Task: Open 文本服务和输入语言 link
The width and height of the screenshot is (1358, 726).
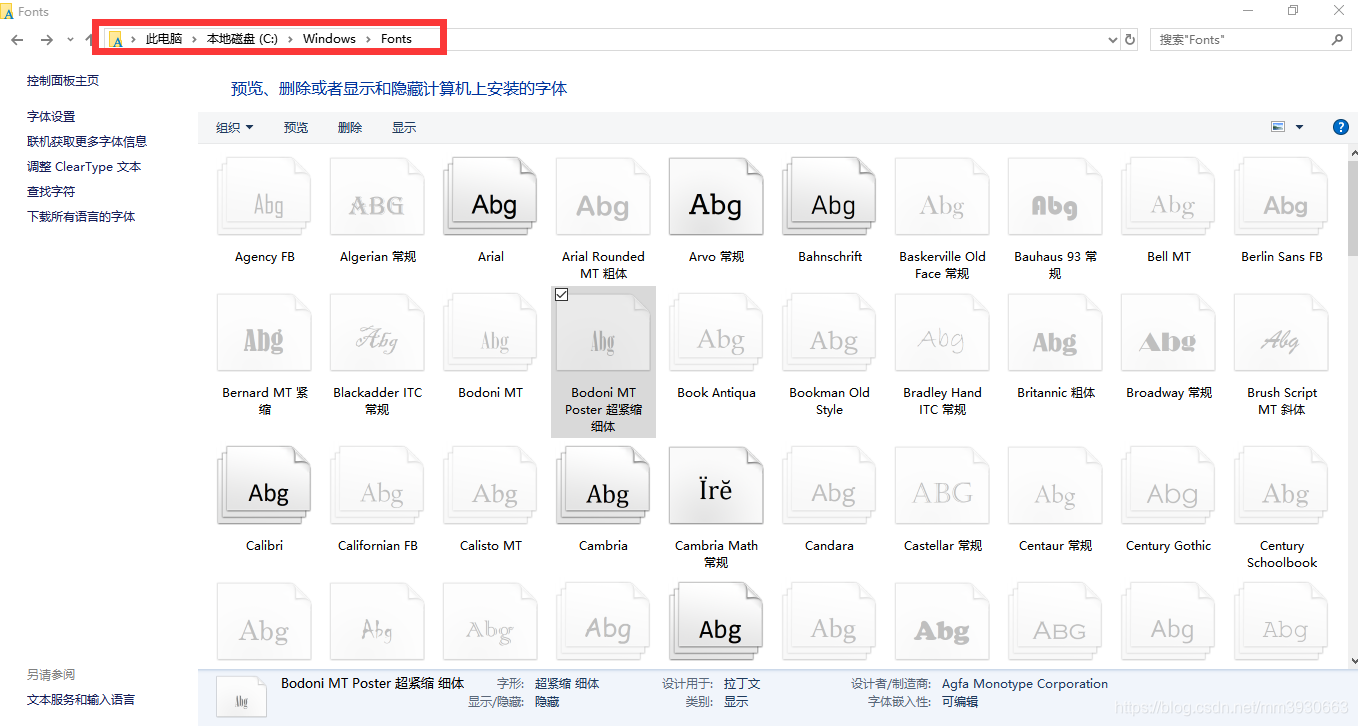Action: pos(81,700)
